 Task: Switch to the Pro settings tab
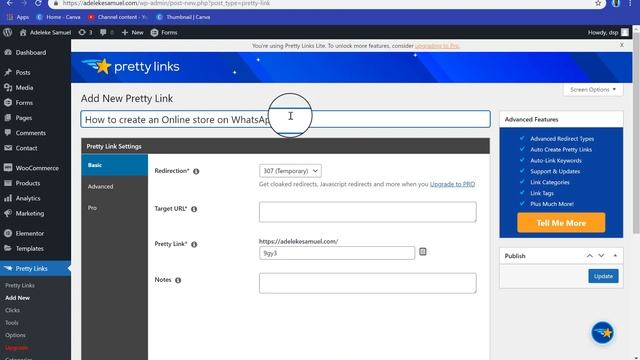115,208
